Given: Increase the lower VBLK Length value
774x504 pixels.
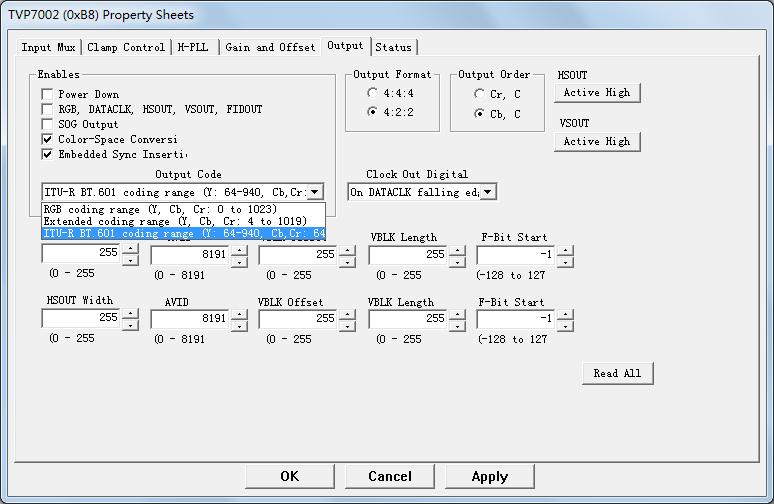Looking at the screenshot, I should click(x=458, y=314).
